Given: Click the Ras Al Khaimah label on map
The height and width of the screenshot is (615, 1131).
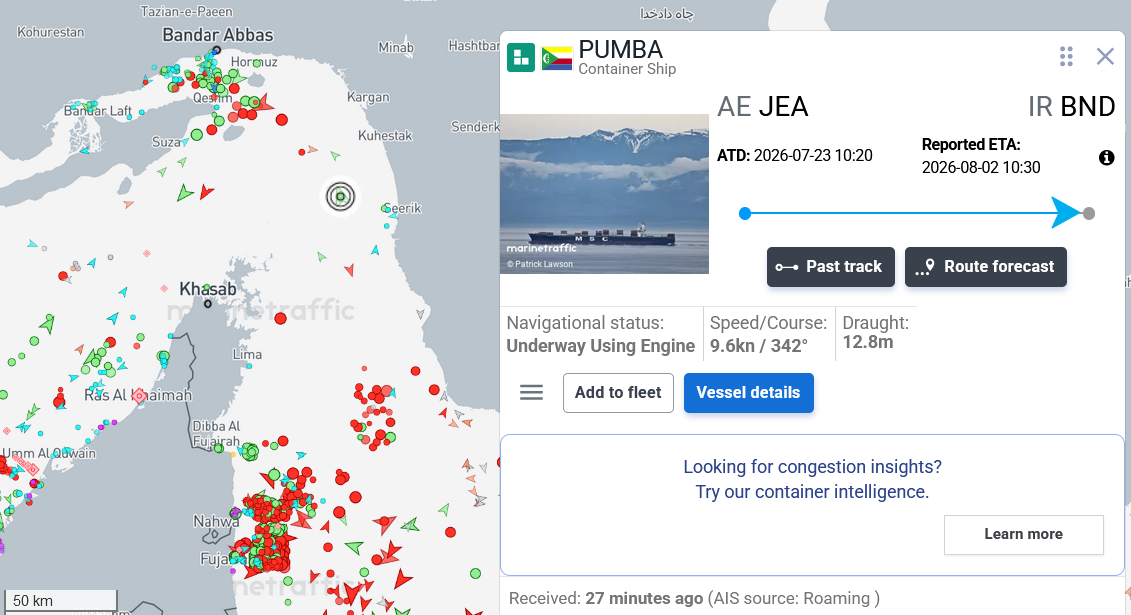Looking at the screenshot, I should coord(138,395).
